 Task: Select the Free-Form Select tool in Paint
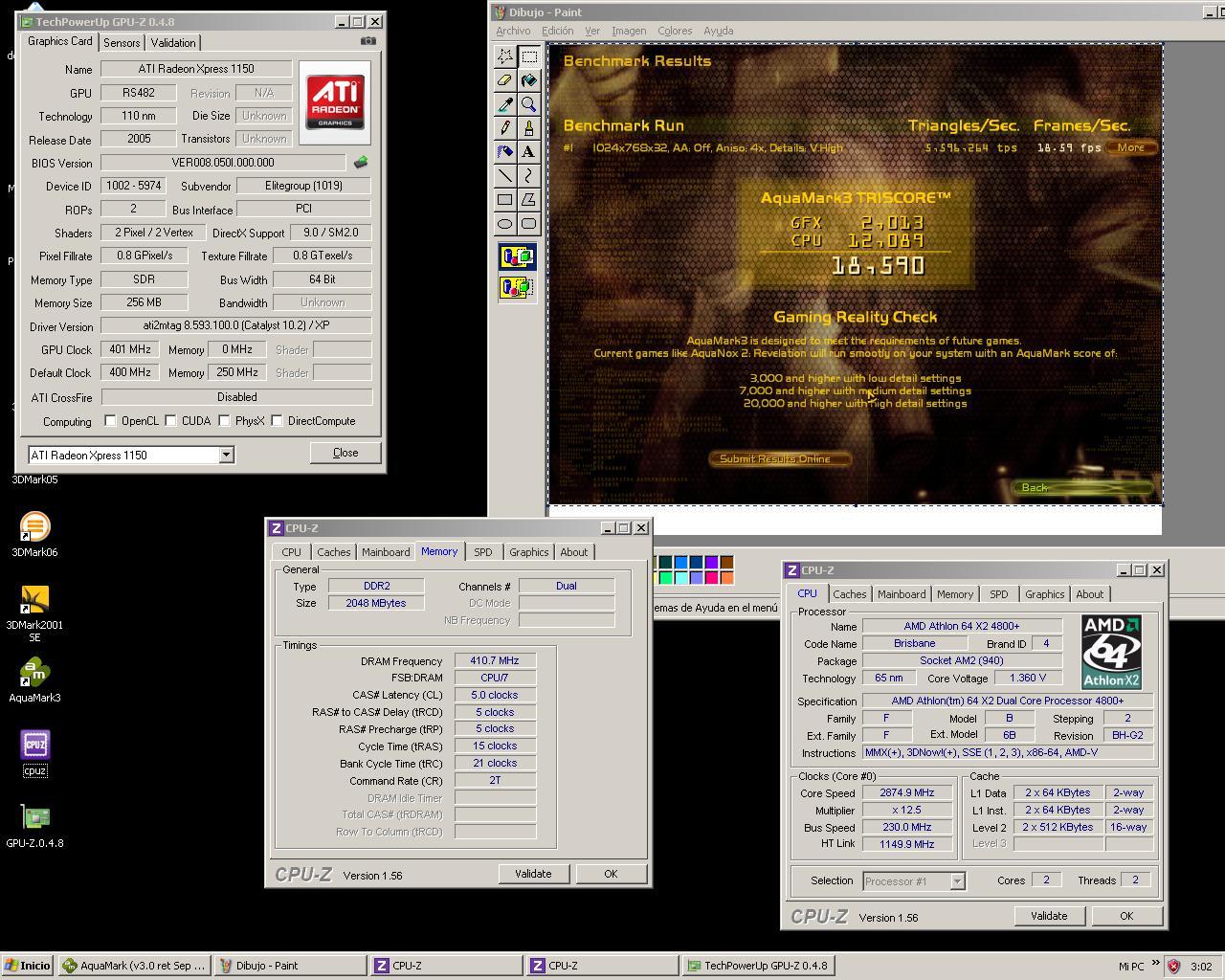(505, 57)
